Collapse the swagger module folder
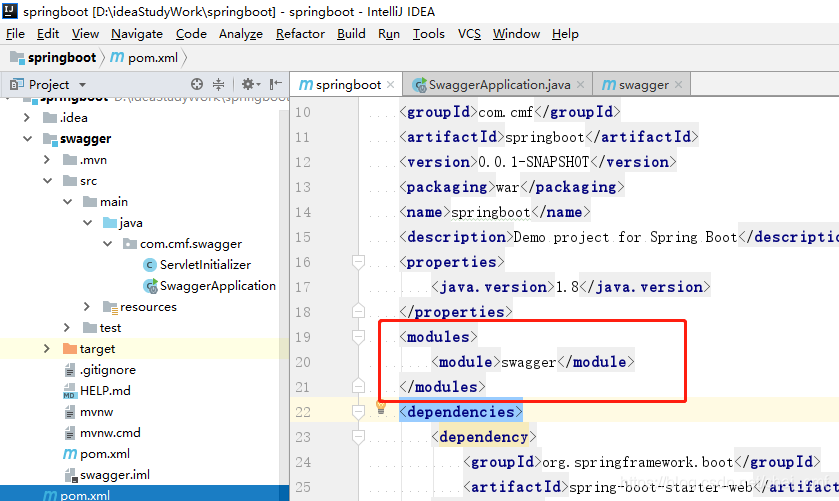 (27, 139)
